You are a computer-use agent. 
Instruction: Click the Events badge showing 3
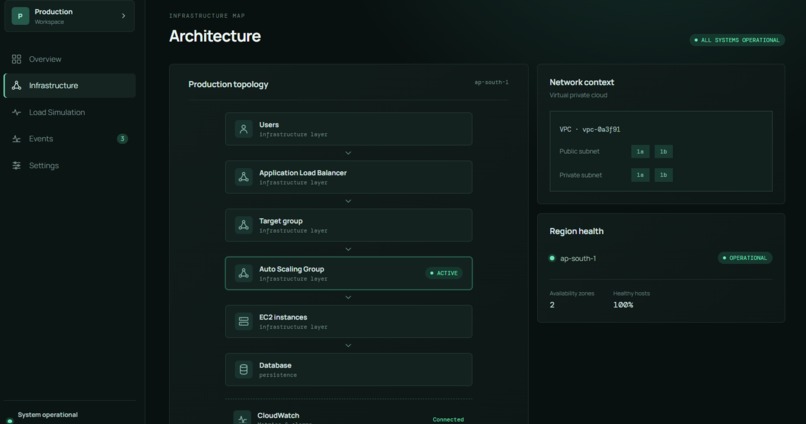click(x=122, y=139)
